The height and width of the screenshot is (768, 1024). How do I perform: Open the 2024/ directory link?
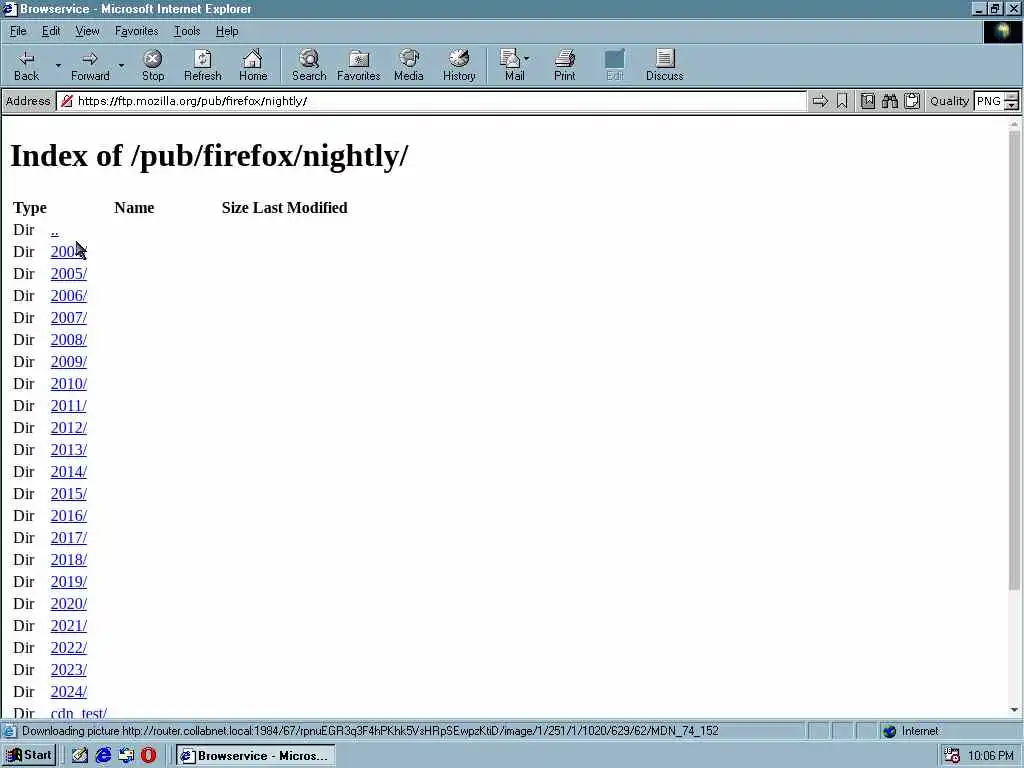(69, 692)
